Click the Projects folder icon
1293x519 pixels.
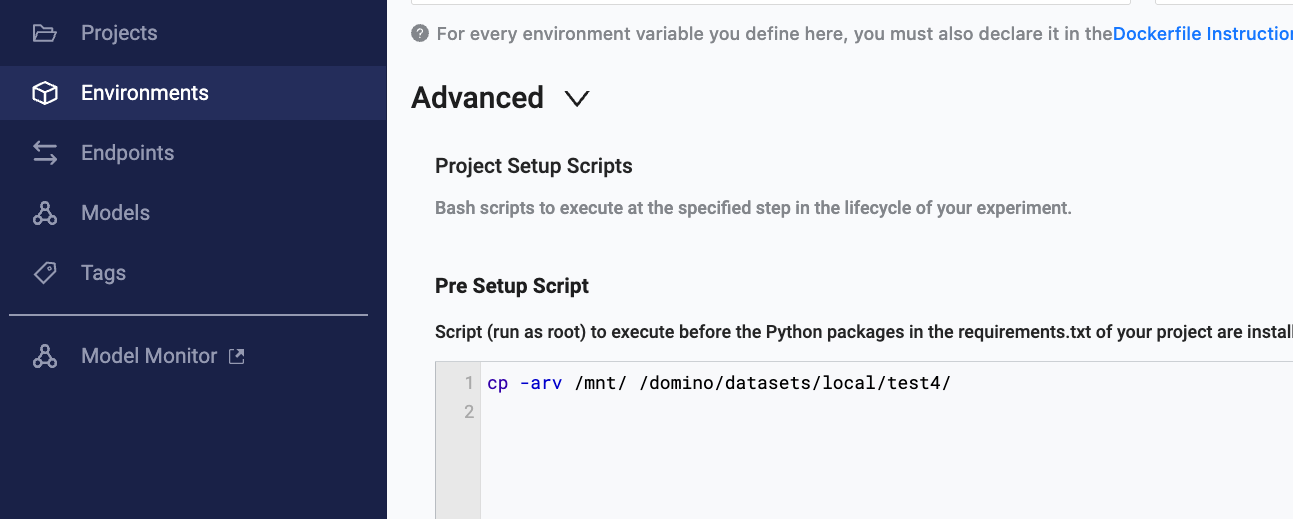45,33
